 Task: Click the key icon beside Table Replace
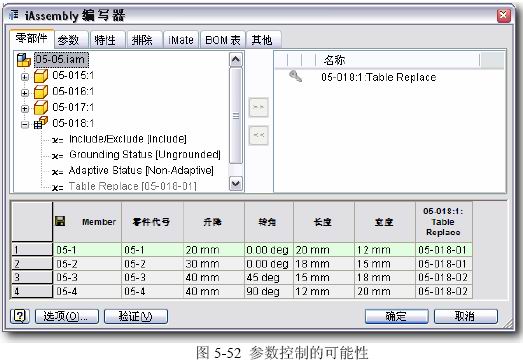[x=296, y=76]
